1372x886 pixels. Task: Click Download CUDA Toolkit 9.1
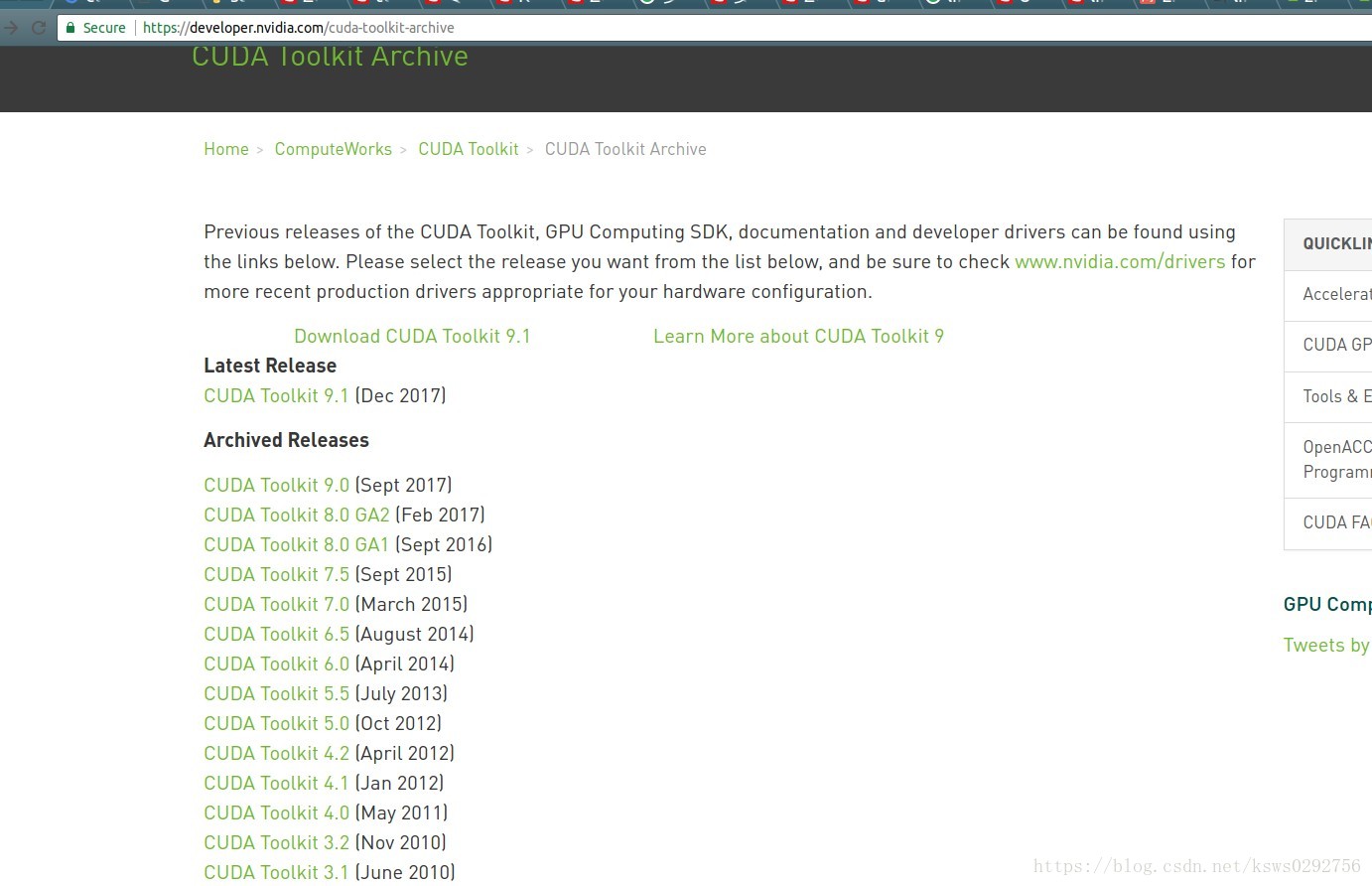412,337
